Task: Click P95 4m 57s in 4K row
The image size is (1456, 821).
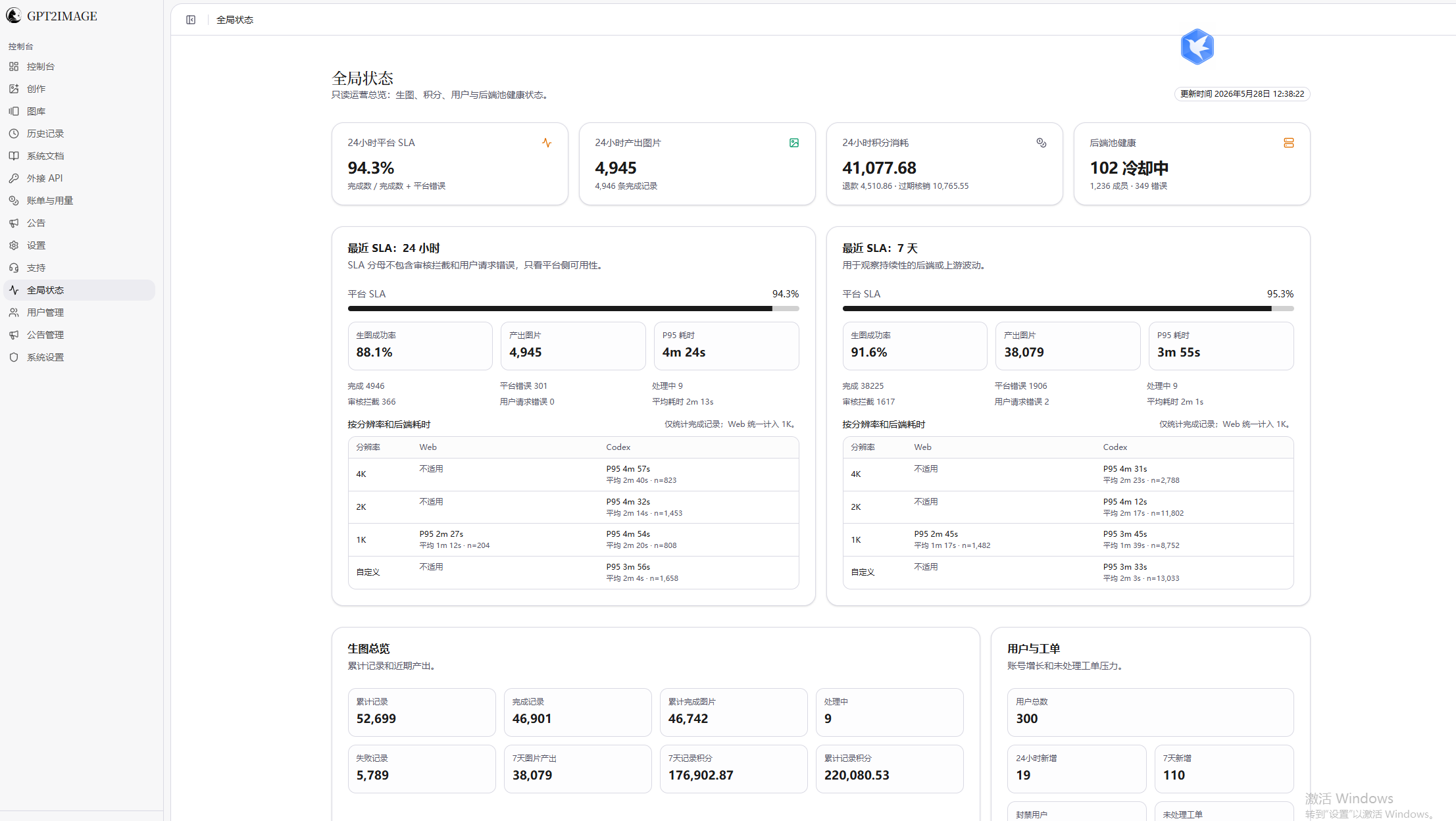Action: pyautogui.click(x=628, y=469)
